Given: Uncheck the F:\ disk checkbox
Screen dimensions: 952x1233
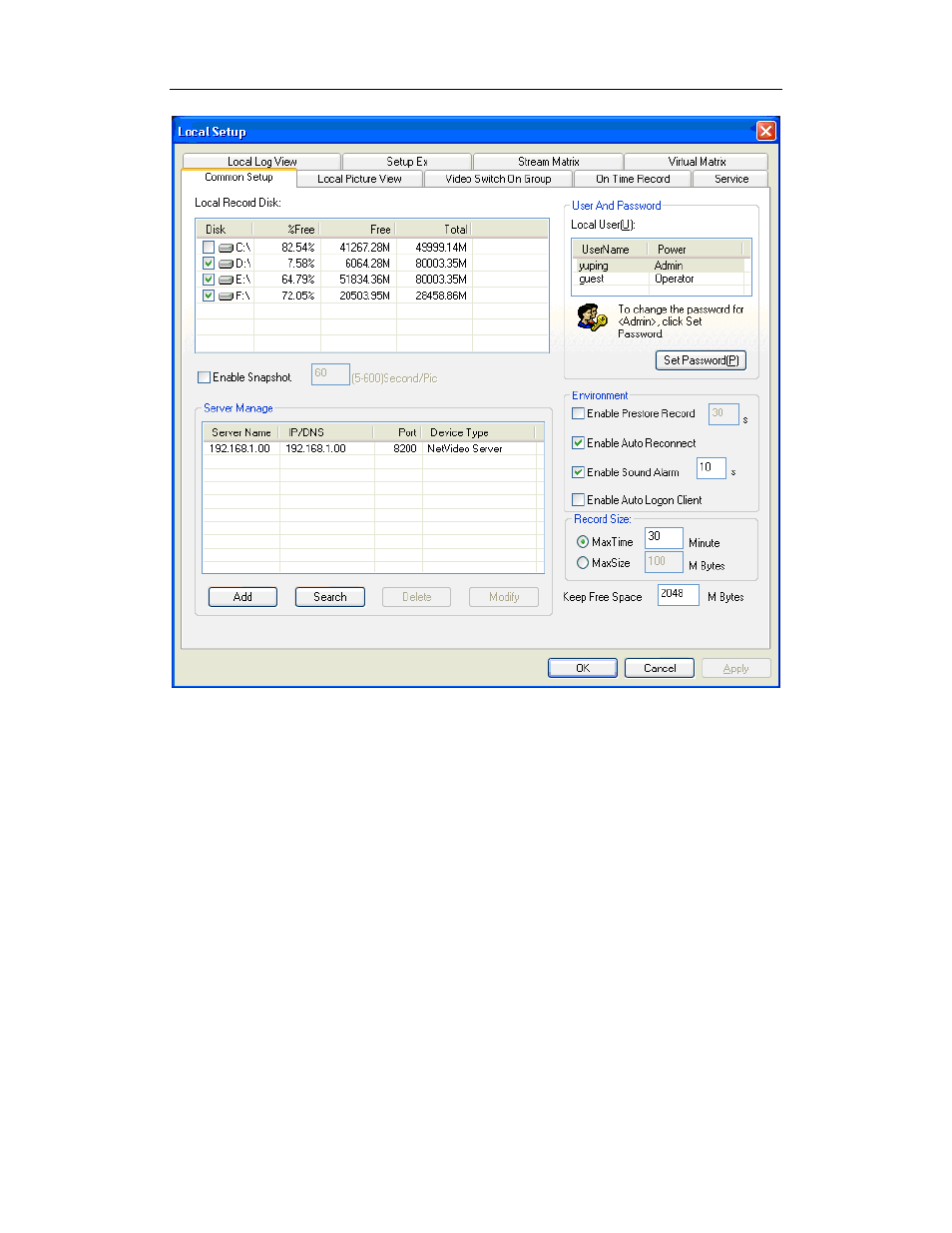Looking at the screenshot, I should point(208,296).
